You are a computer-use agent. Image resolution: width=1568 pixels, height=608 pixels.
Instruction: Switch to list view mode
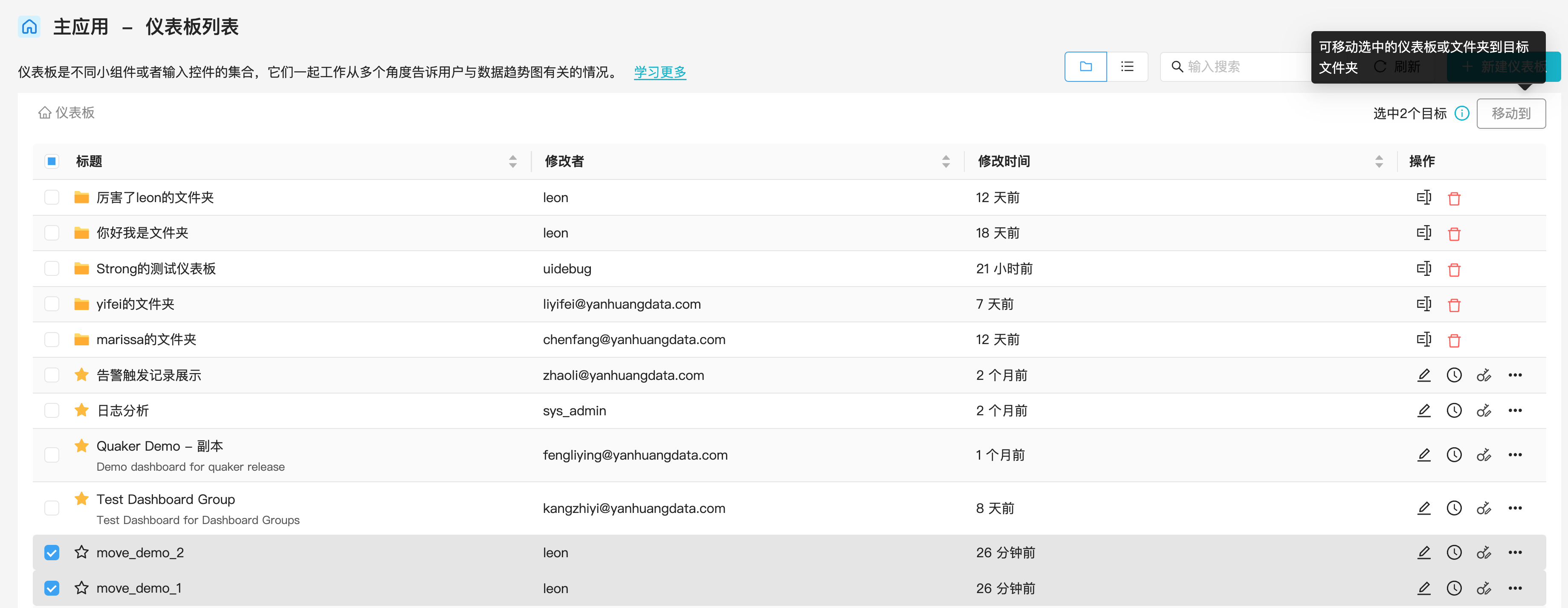1127,67
